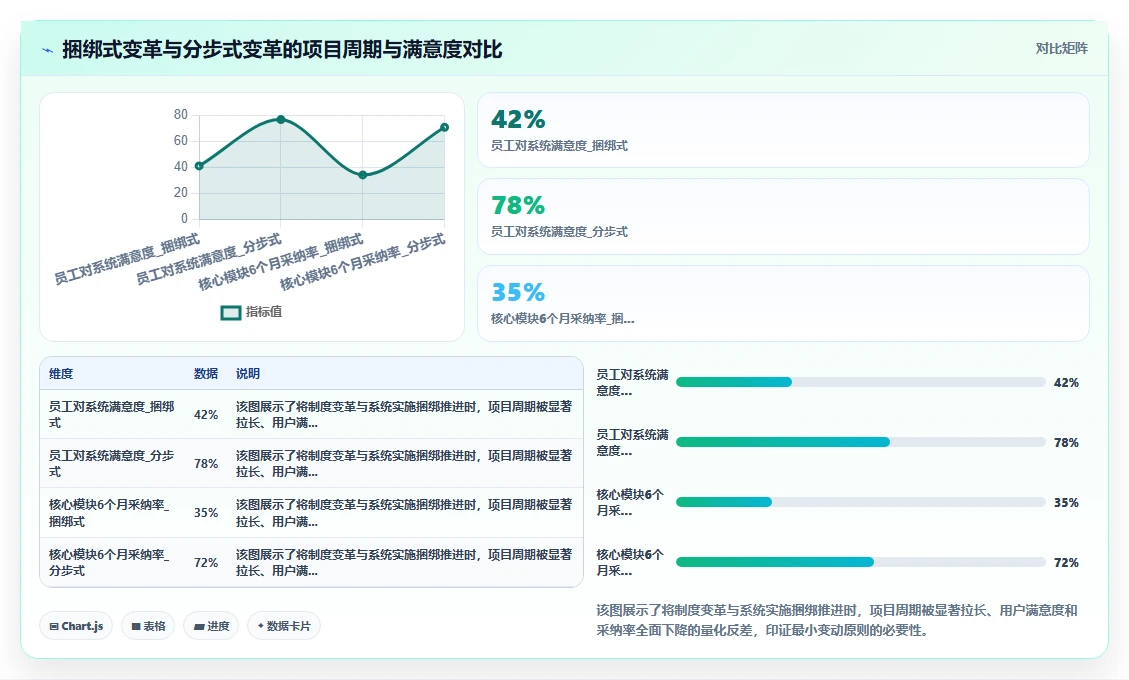Viewport: 1129px width, 680px height.
Task: Click the icon inside the 表格 tag
Action: (x=136, y=627)
